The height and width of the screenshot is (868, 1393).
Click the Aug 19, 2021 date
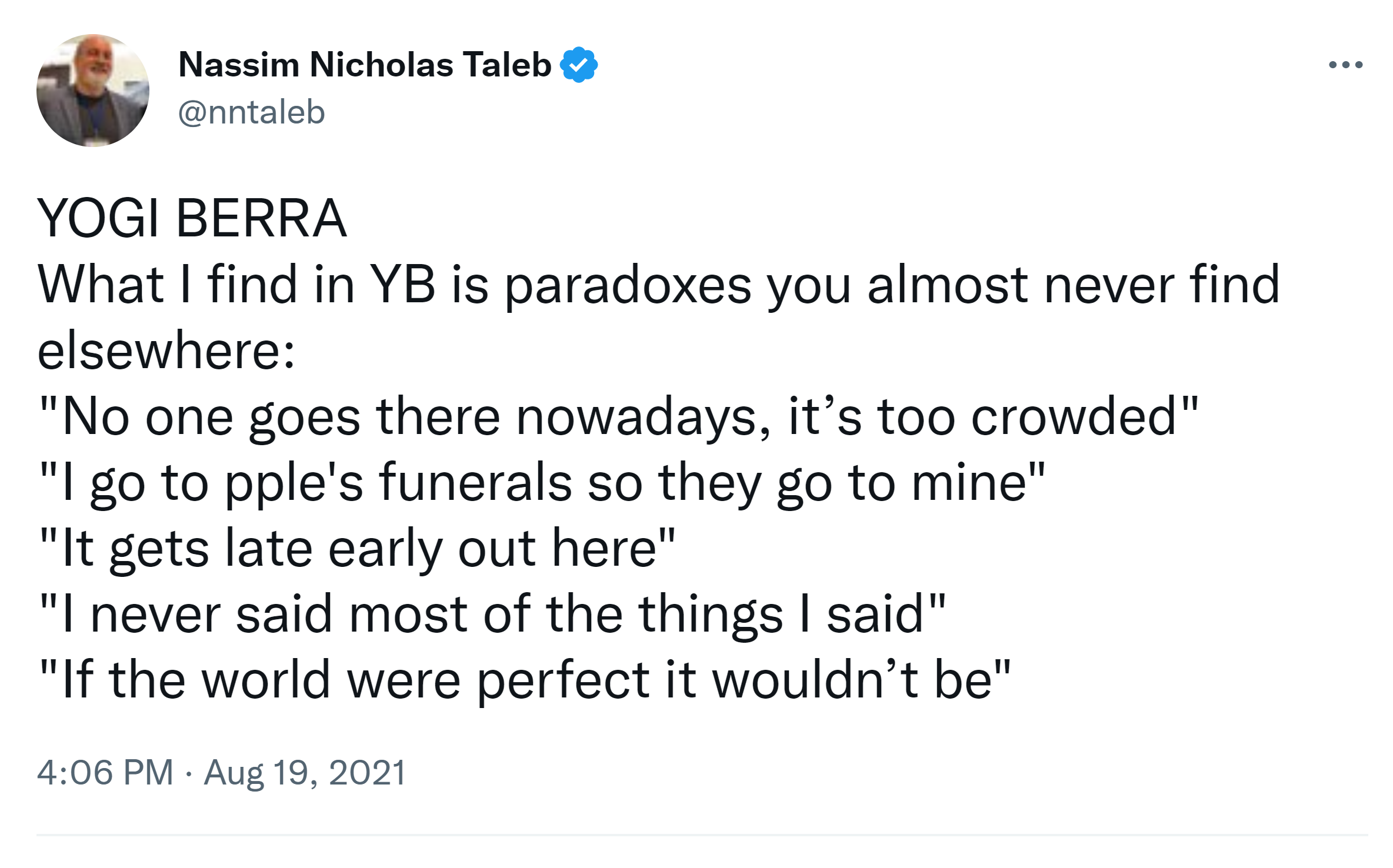pyautogui.click(x=305, y=772)
